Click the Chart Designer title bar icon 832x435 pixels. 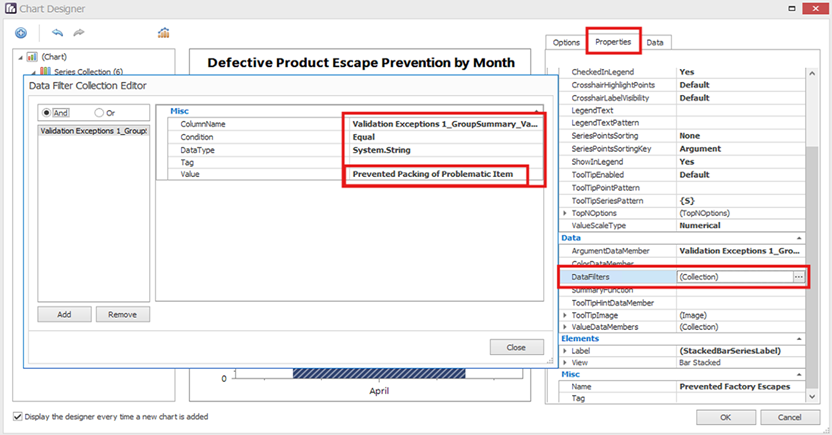coord(9,8)
